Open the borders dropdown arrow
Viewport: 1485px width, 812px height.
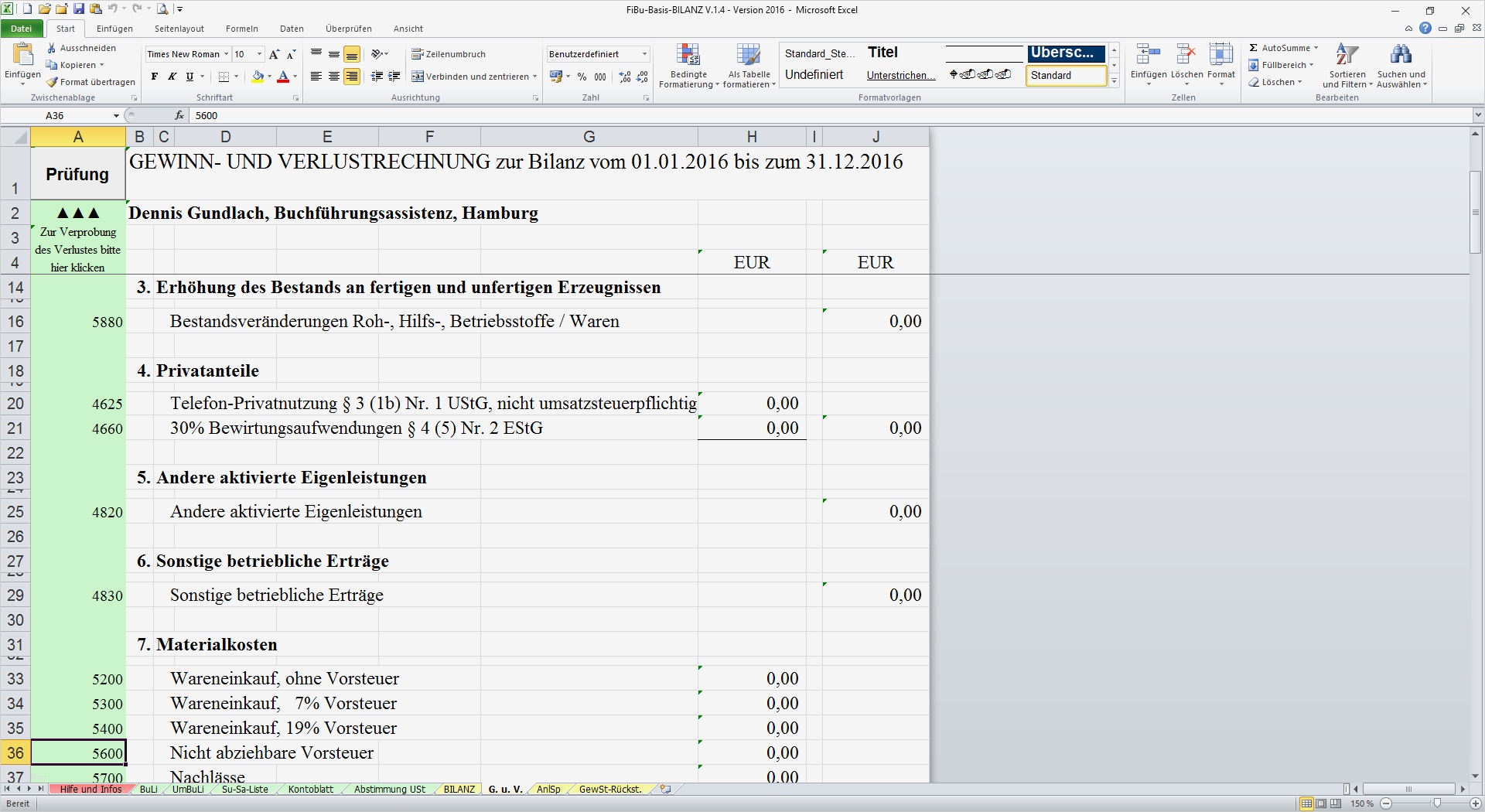[x=236, y=77]
